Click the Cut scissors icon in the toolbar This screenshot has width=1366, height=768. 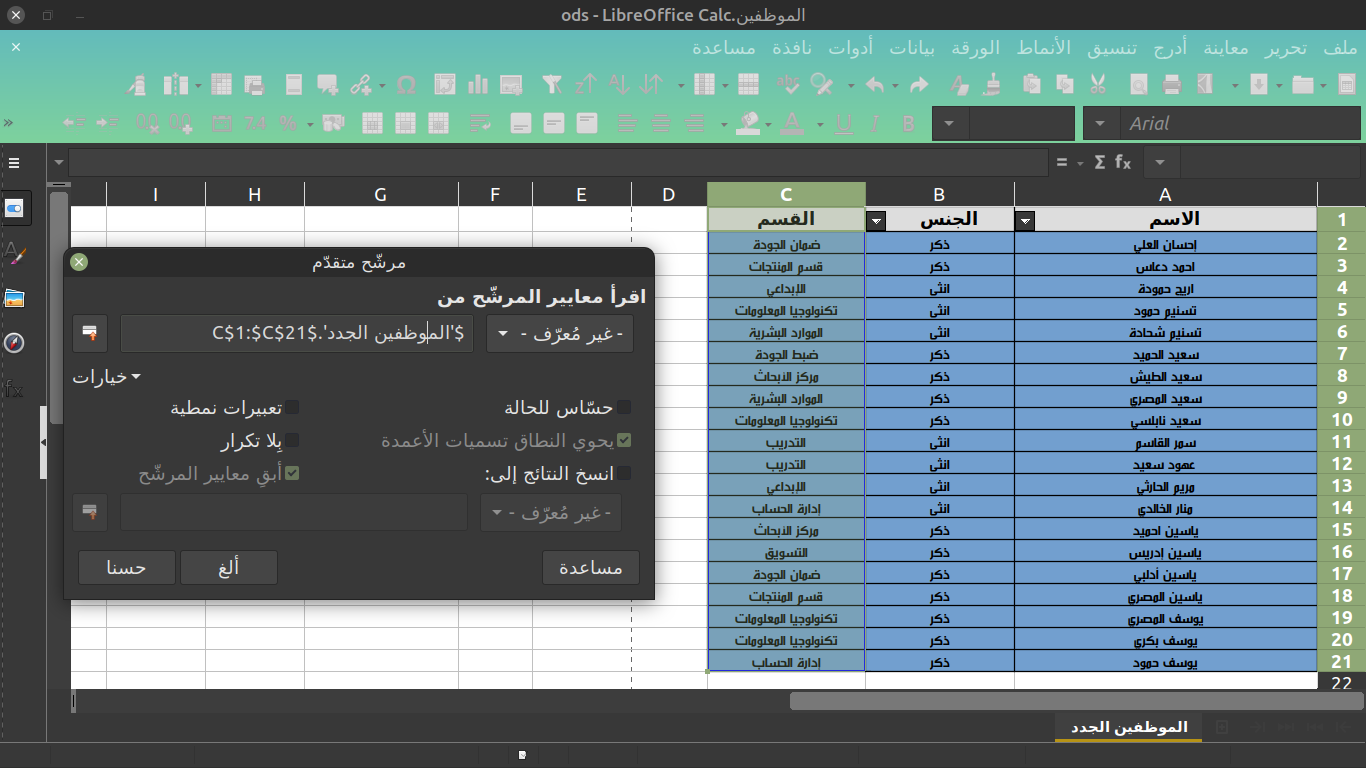[1098, 85]
